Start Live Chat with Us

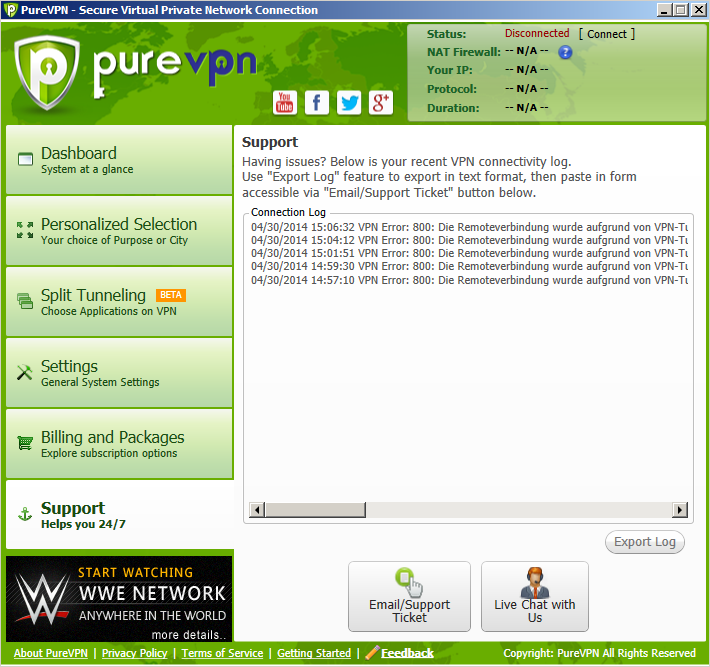click(535, 596)
